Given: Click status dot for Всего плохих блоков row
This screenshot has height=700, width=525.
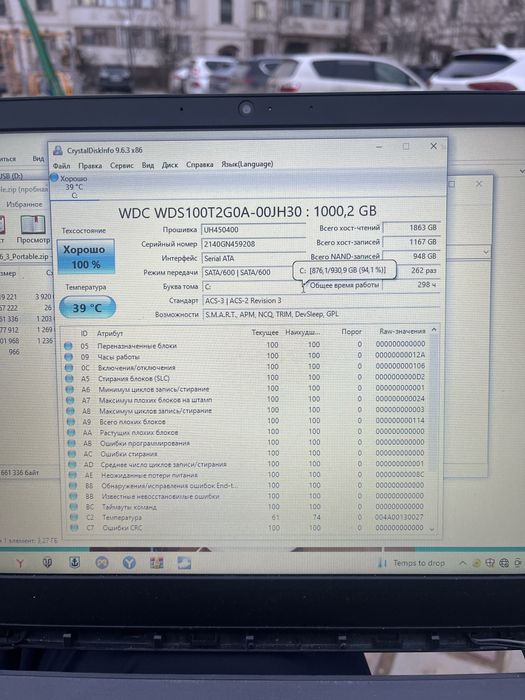Looking at the screenshot, I should (x=71, y=421).
